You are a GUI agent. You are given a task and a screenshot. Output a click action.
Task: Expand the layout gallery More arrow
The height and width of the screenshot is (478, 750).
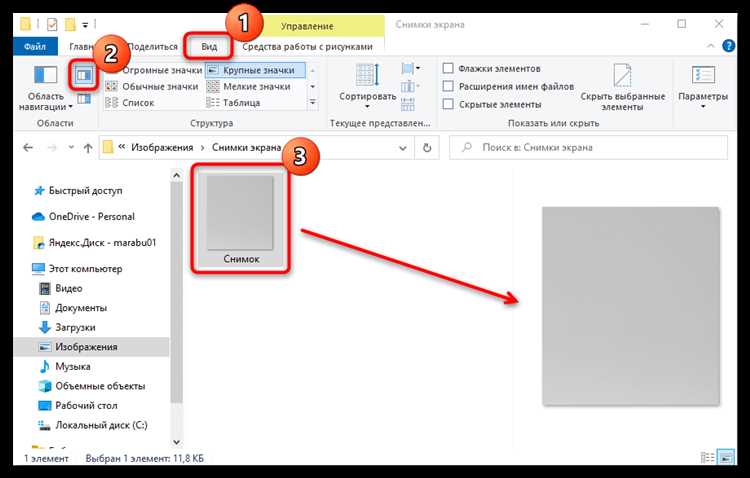313,102
